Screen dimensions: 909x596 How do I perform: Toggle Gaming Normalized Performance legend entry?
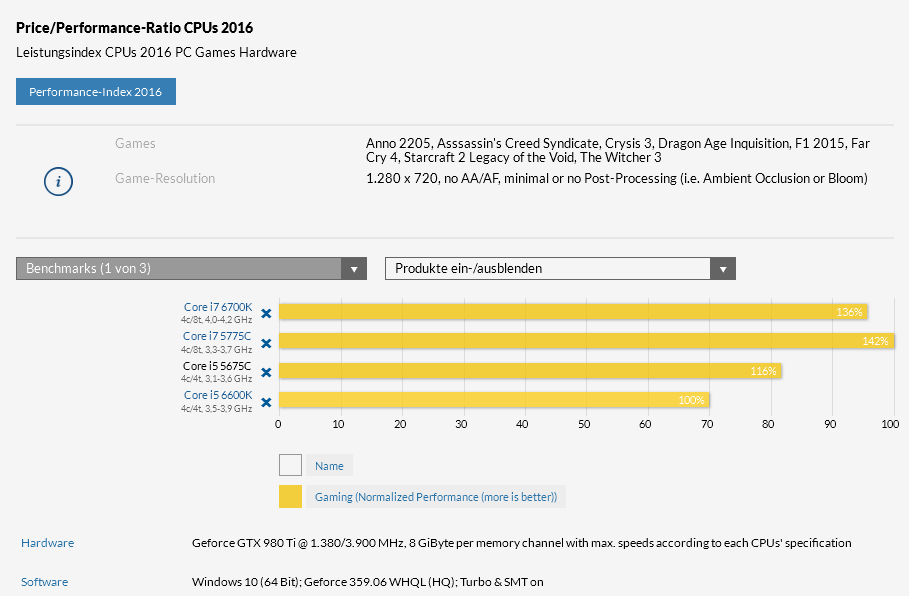[436, 497]
